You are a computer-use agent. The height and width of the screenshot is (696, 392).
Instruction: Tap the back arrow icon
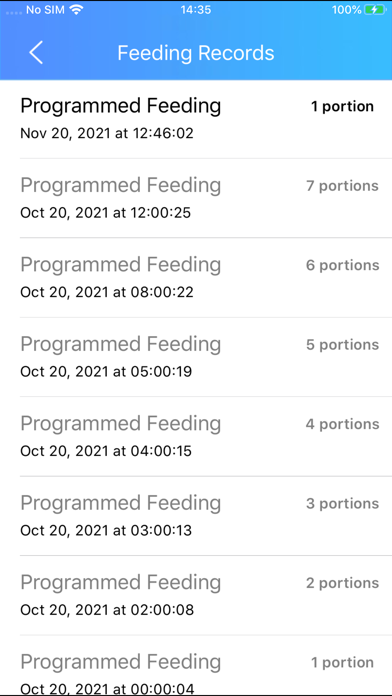[x=36, y=53]
